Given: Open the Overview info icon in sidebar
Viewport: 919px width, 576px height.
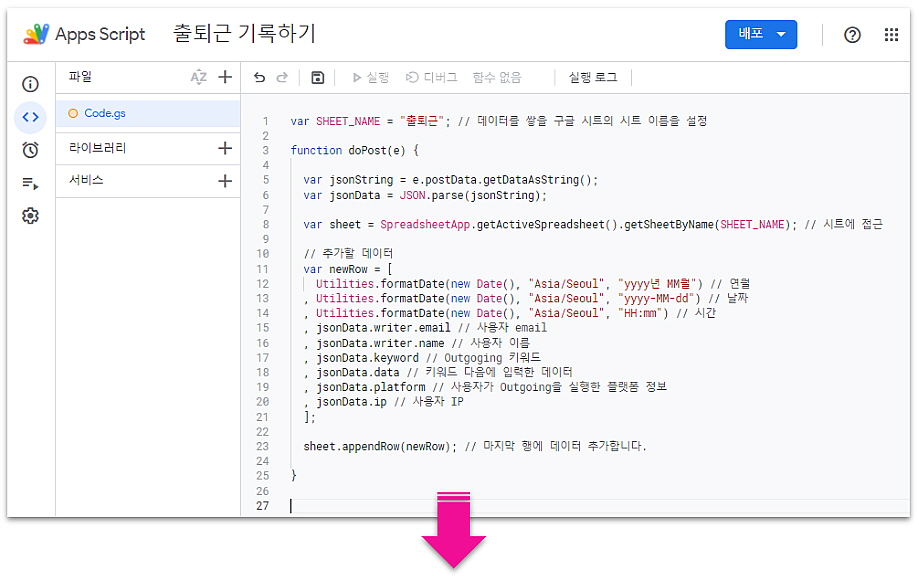Looking at the screenshot, I should (30, 84).
